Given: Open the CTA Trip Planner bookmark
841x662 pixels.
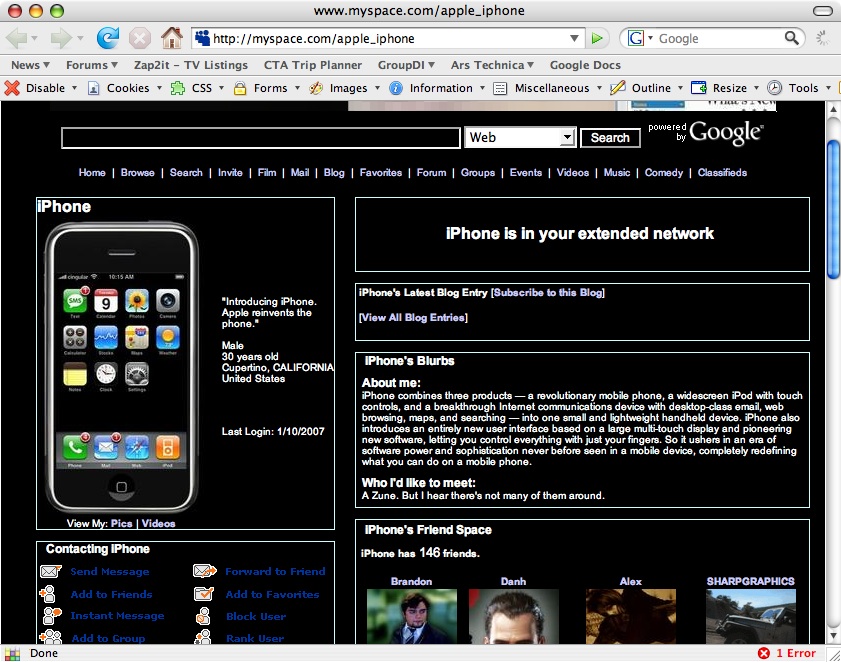Looking at the screenshot, I should point(313,65).
